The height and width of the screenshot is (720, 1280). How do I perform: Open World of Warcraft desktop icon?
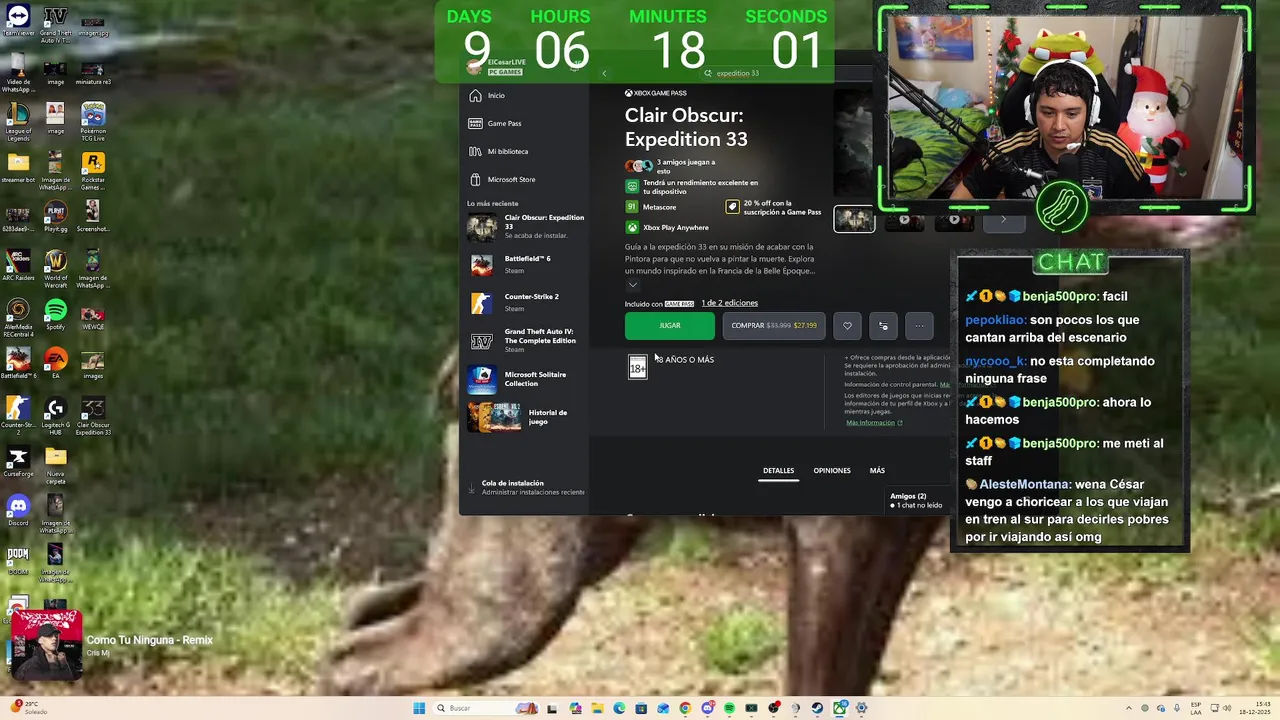[55, 269]
